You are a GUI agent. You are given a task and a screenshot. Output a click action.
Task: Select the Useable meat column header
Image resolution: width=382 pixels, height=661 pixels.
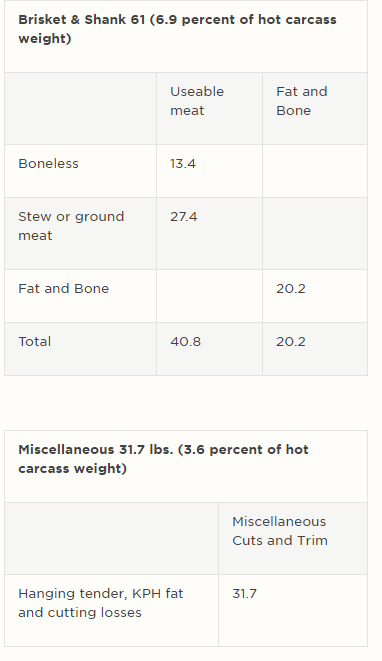point(197,101)
